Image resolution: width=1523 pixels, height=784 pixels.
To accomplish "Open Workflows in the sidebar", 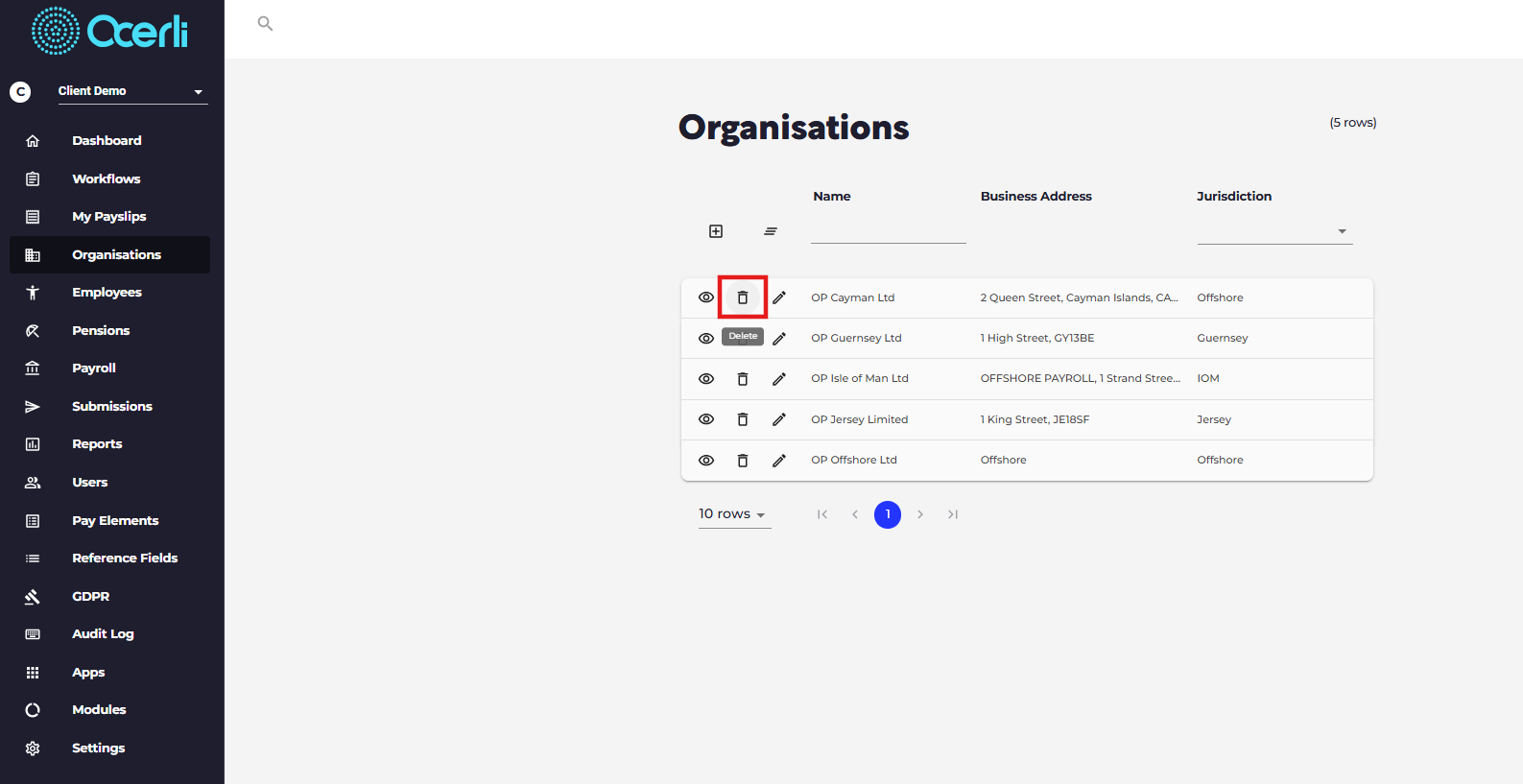I will coord(109,178).
